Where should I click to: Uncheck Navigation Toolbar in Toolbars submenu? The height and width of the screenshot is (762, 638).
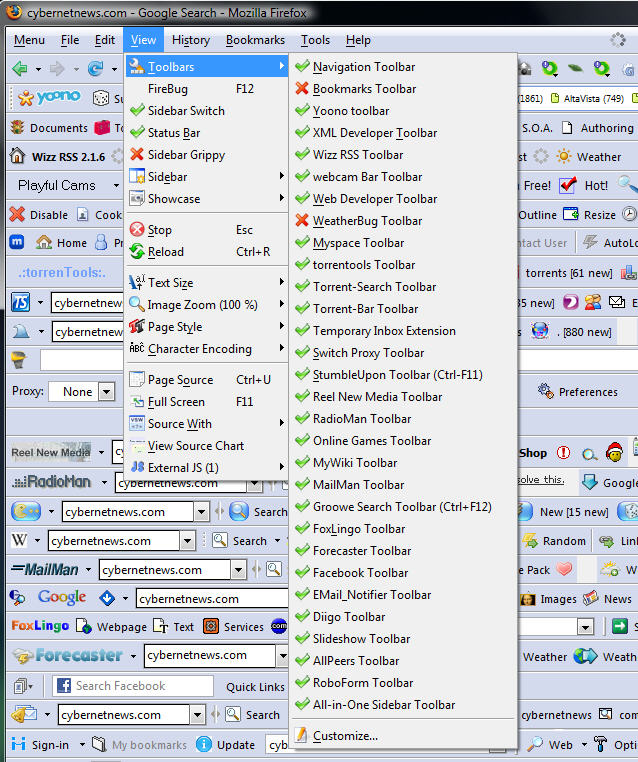tap(364, 67)
